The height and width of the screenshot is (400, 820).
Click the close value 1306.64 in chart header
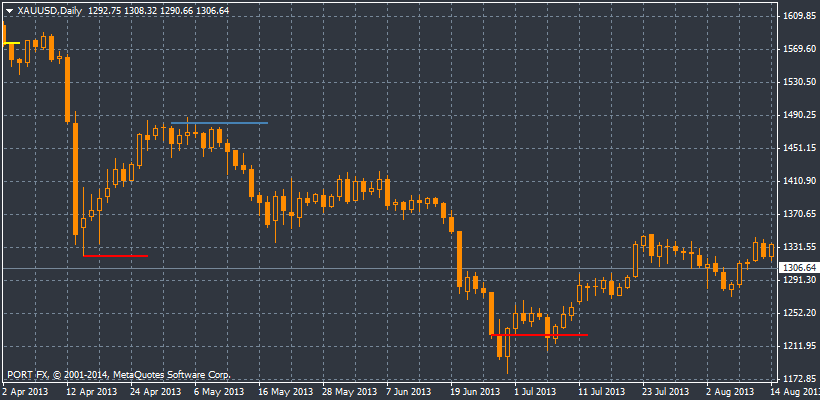(x=212, y=10)
